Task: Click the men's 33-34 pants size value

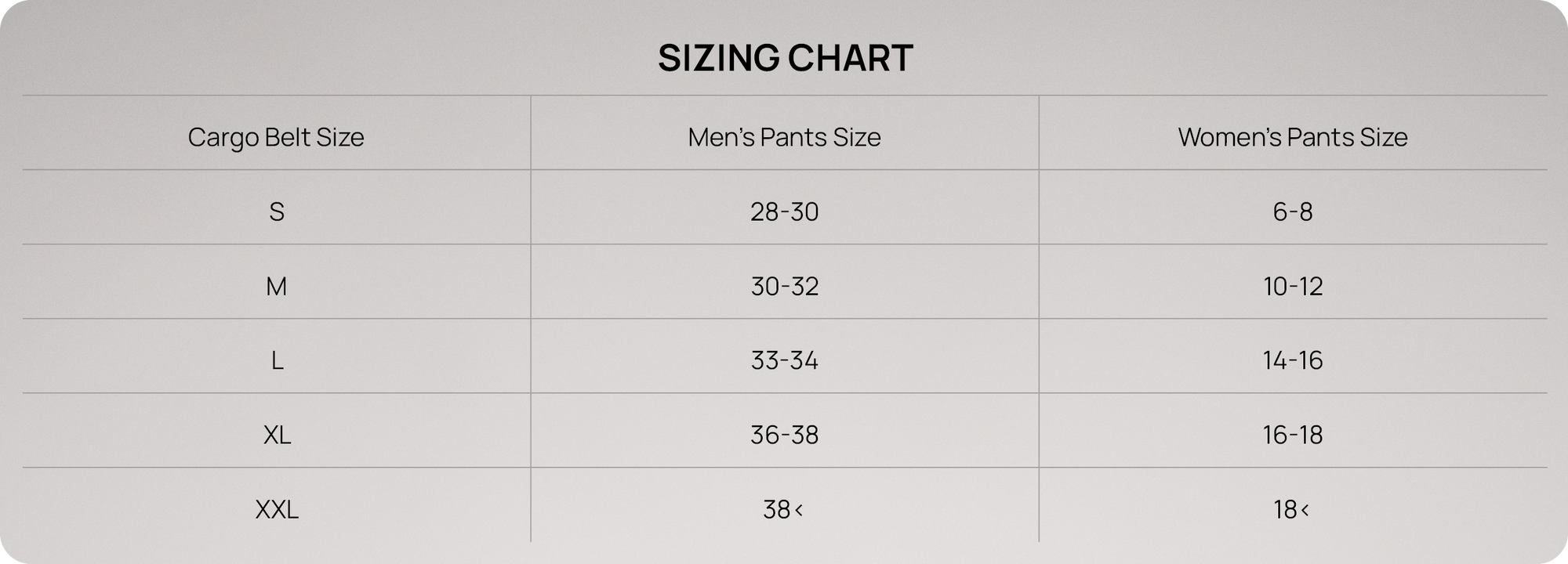Action: pos(784,360)
